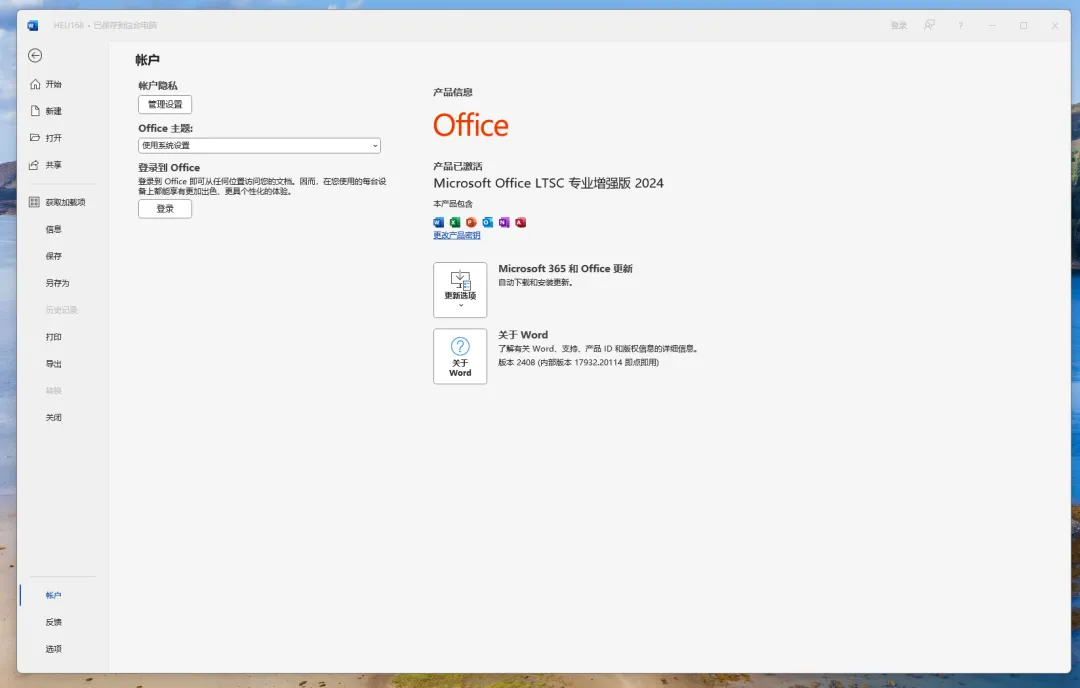Choose 关闭 (Close) in the sidebar
The width and height of the screenshot is (1080, 688).
coord(54,417)
